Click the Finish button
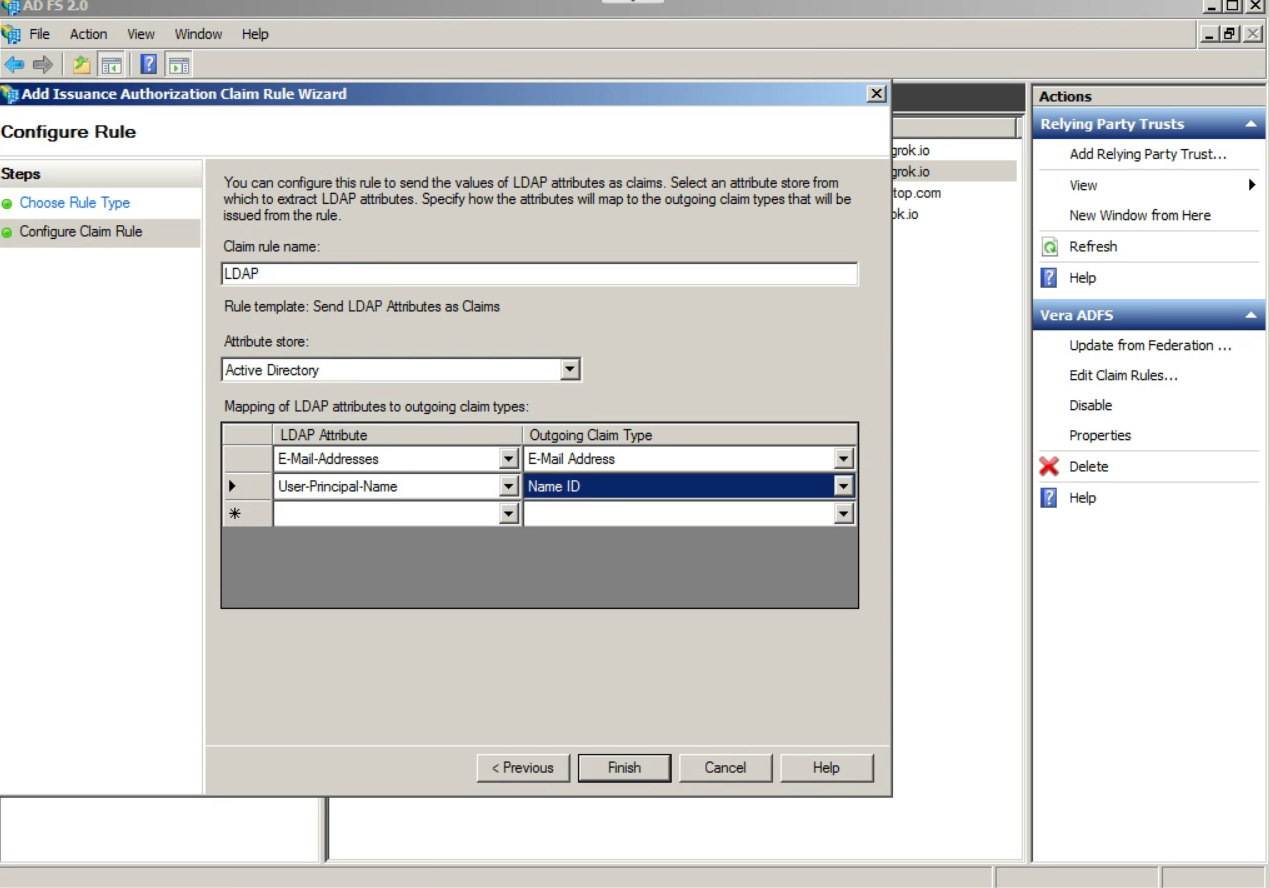The height and width of the screenshot is (888, 1270). tap(624, 768)
